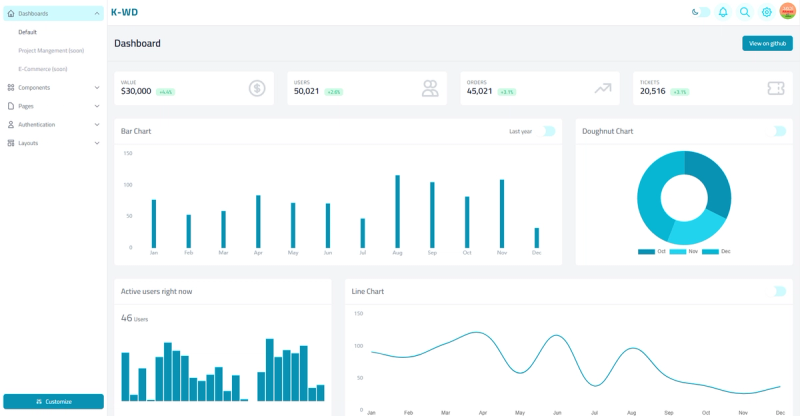
Task: Toggle the dark mode switch
Action: (701, 12)
